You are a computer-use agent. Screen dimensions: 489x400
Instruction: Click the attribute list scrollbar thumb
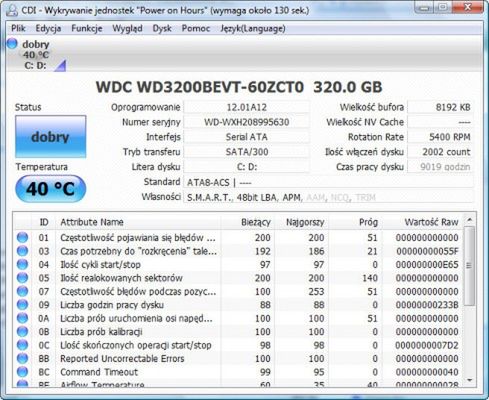(469, 266)
